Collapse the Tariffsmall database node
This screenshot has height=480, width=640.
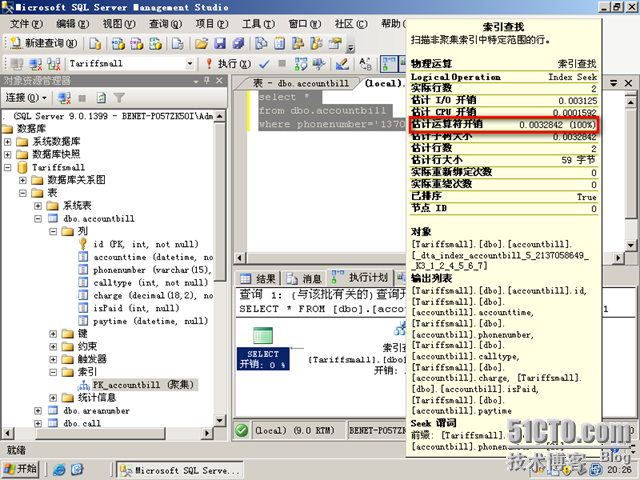(x=8, y=168)
